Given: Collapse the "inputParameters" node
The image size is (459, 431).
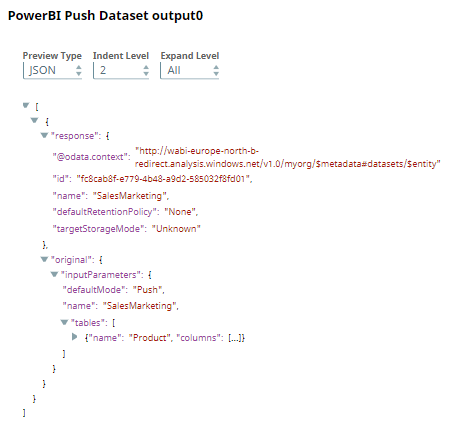Looking at the screenshot, I should click(54, 274).
